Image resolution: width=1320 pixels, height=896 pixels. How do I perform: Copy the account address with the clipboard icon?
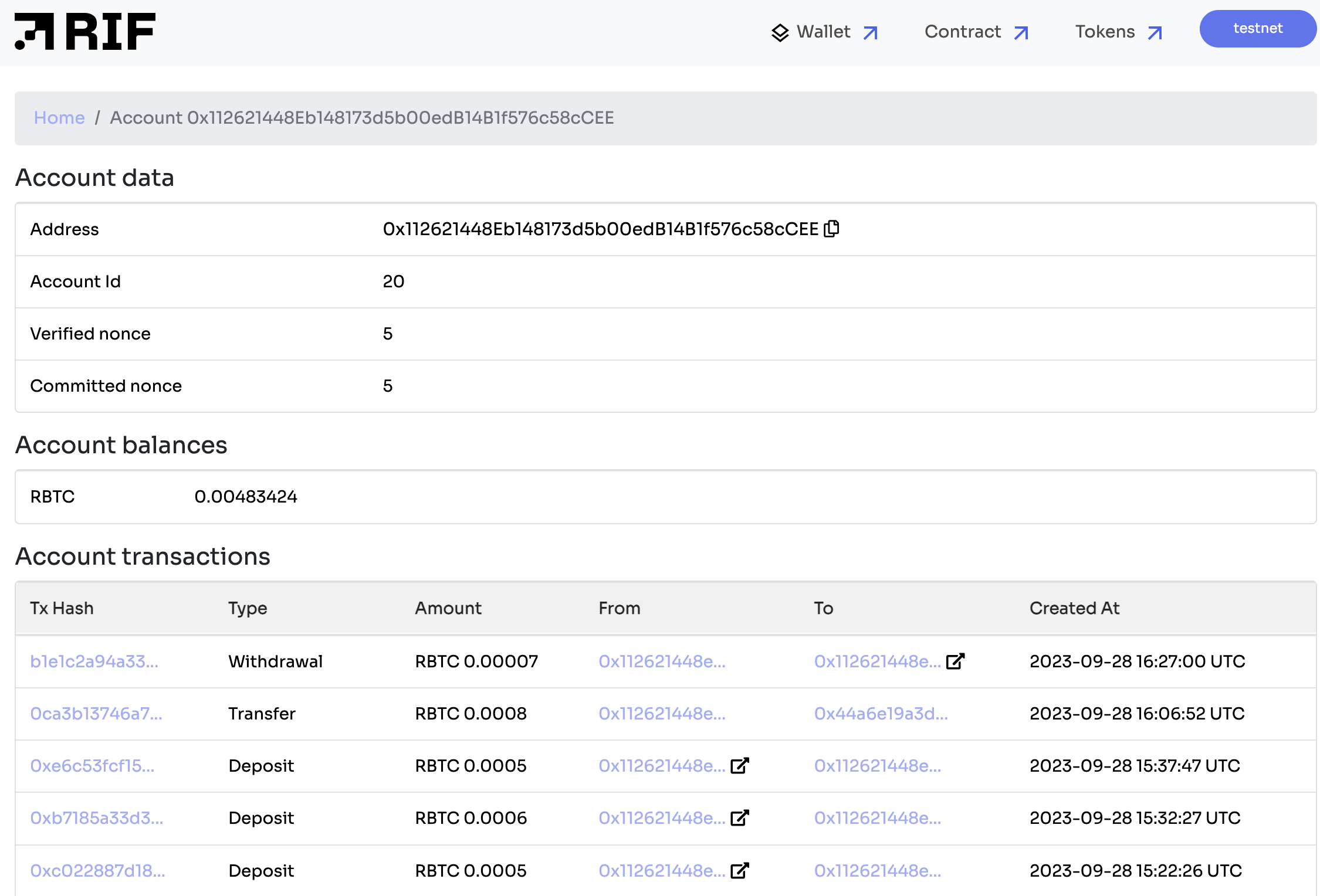coord(831,228)
